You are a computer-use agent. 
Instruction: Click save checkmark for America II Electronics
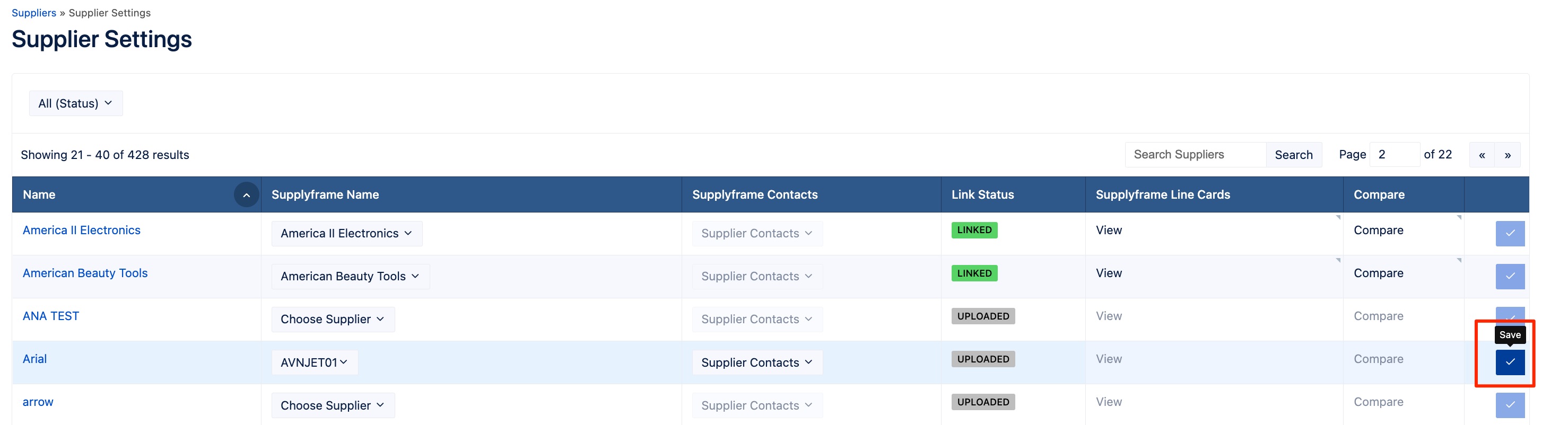pos(1510,234)
